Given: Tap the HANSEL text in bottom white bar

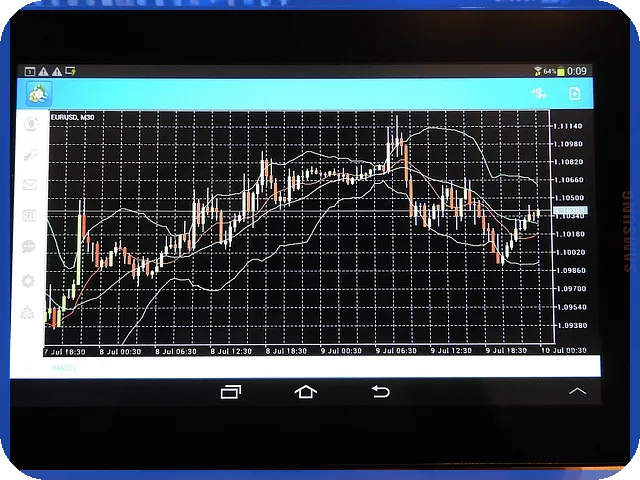Looking at the screenshot, I should pyautogui.click(x=63, y=368).
